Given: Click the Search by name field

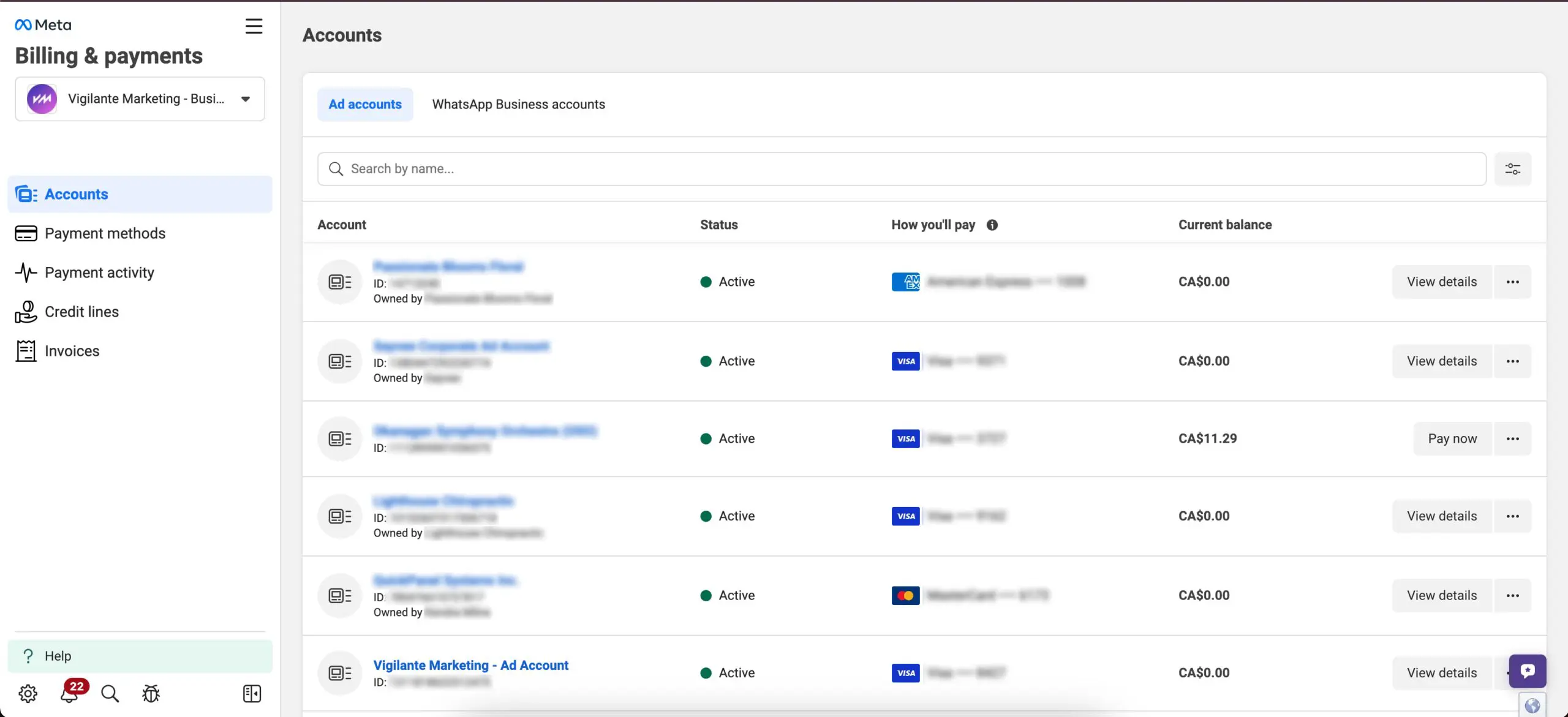Looking at the screenshot, I should tap(900, 169).
